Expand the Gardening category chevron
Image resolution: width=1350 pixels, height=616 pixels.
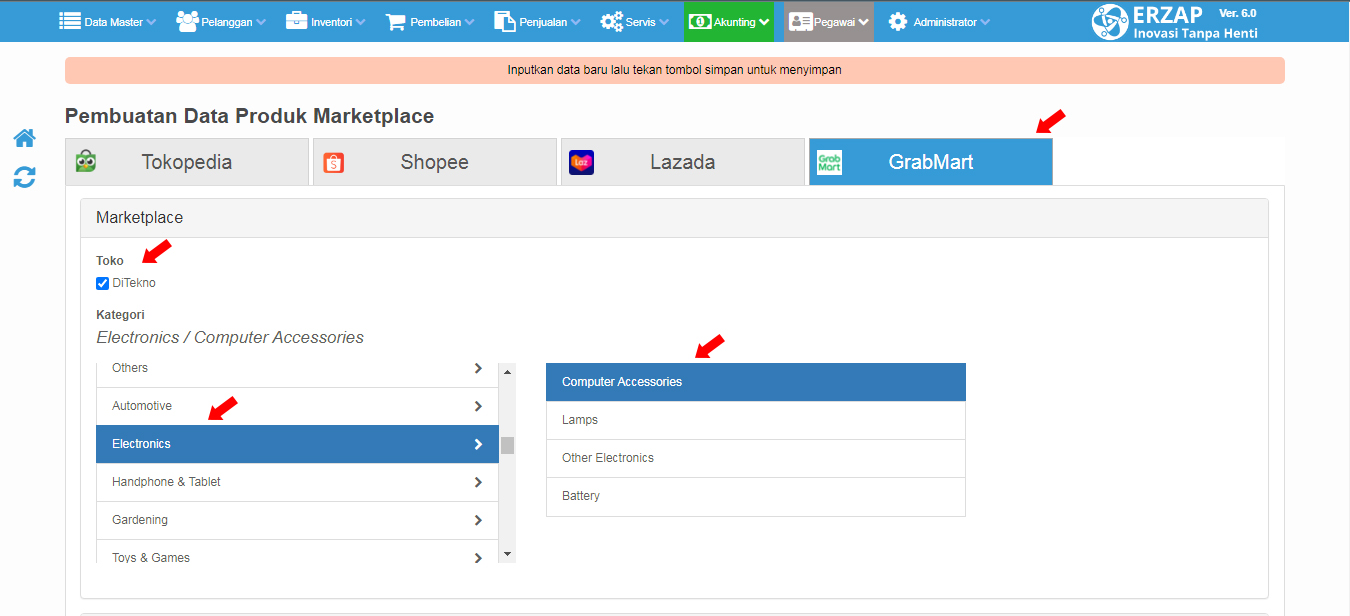point(478,520)
